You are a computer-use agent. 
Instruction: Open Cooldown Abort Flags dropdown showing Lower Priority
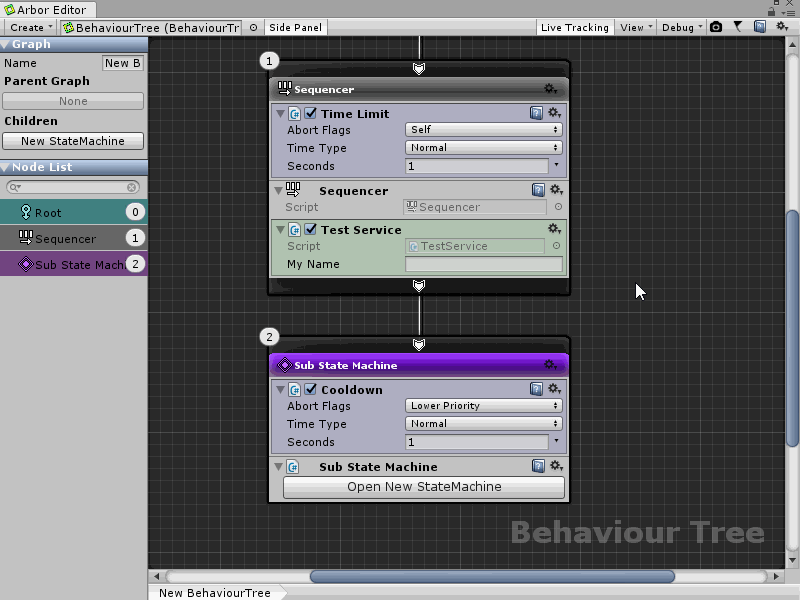pyautogui.click(x=483, y=405)
